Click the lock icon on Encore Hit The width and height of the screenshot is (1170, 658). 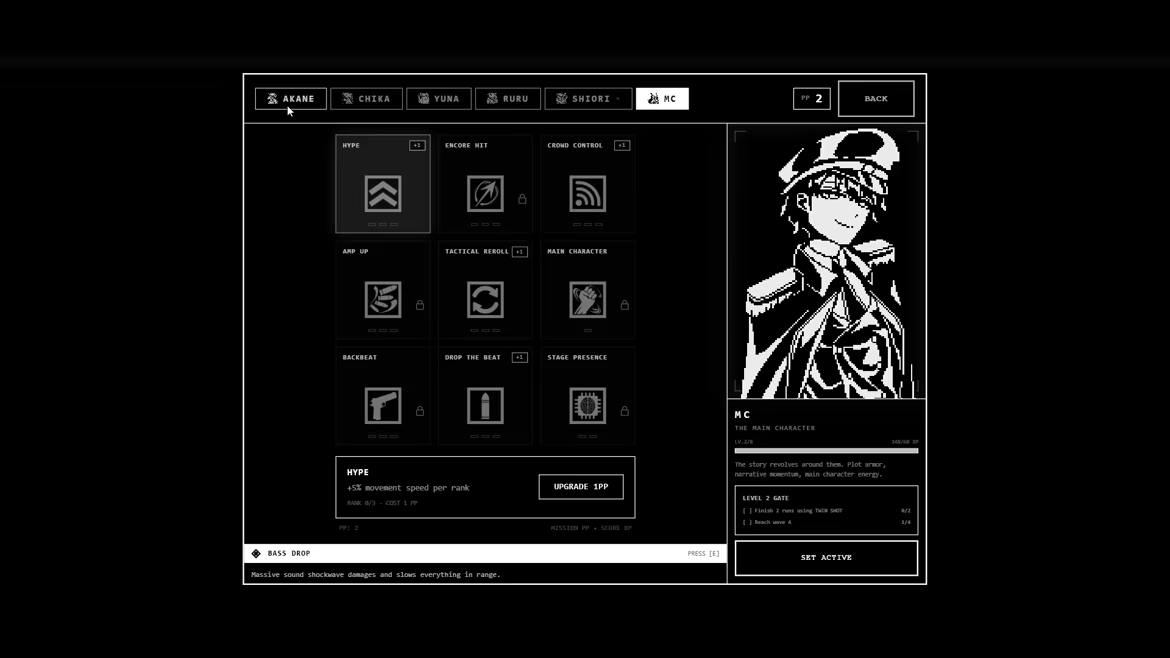[x=522, y=199]
